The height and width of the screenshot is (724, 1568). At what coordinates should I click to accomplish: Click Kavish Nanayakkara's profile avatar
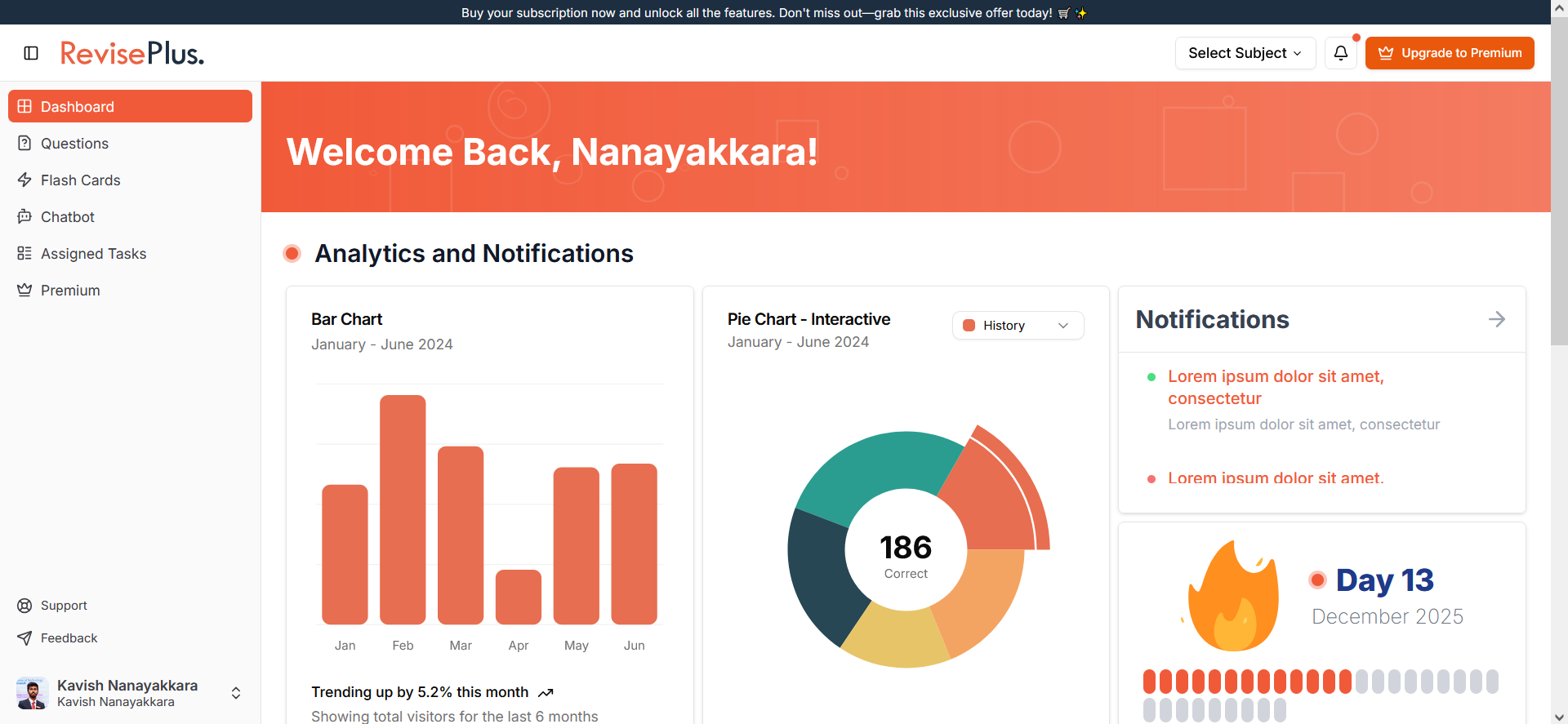point(33,693)
